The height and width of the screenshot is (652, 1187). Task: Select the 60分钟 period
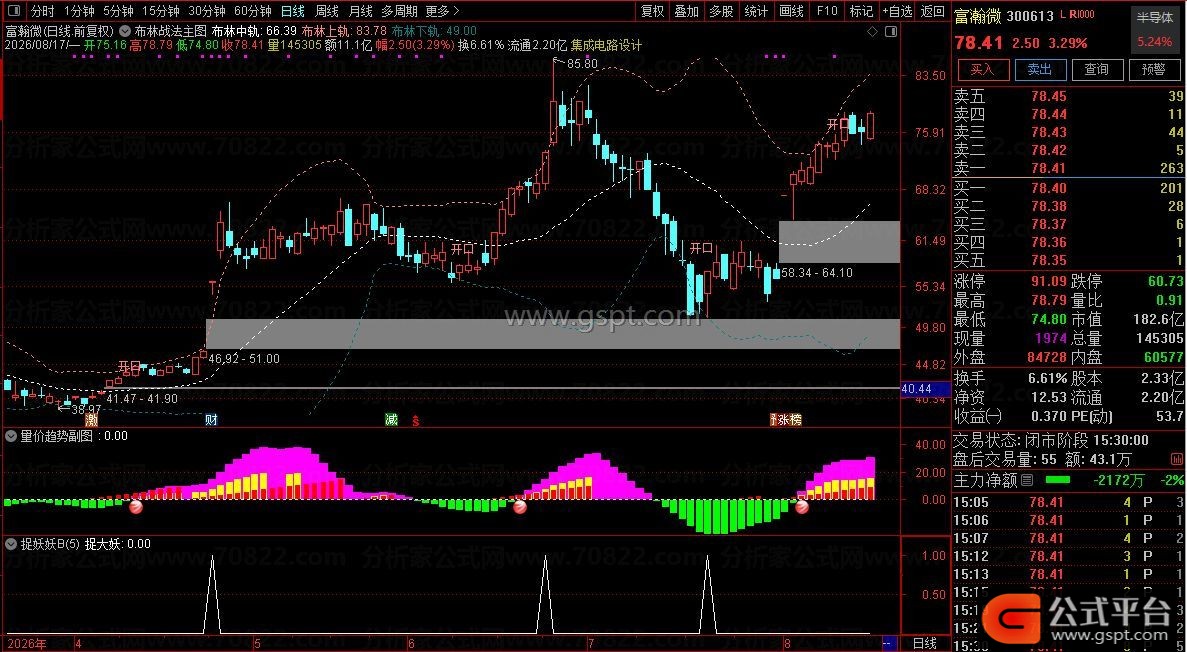[253, 11]
